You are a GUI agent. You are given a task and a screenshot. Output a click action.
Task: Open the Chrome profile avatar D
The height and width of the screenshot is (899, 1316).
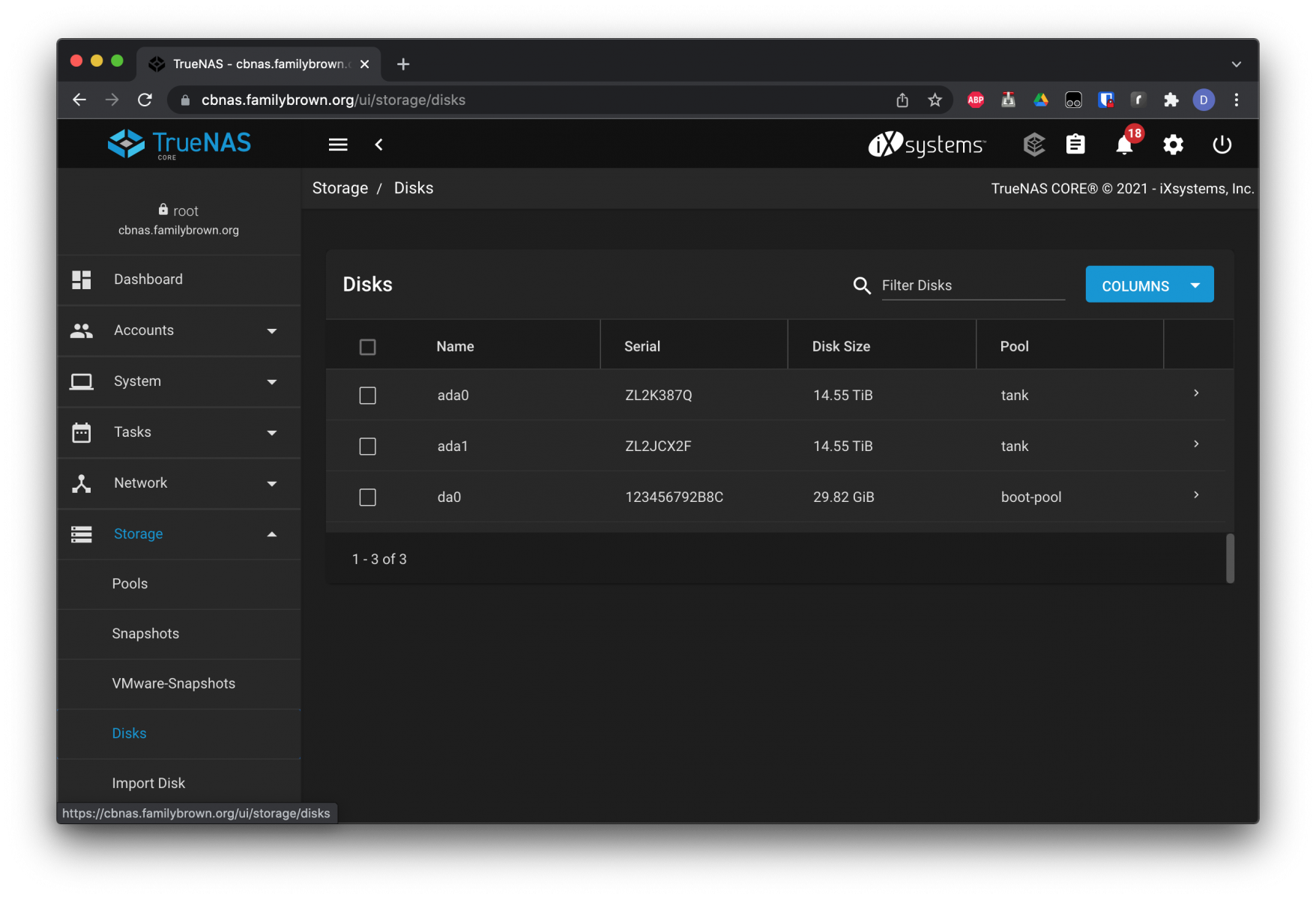coord(1204,100)
